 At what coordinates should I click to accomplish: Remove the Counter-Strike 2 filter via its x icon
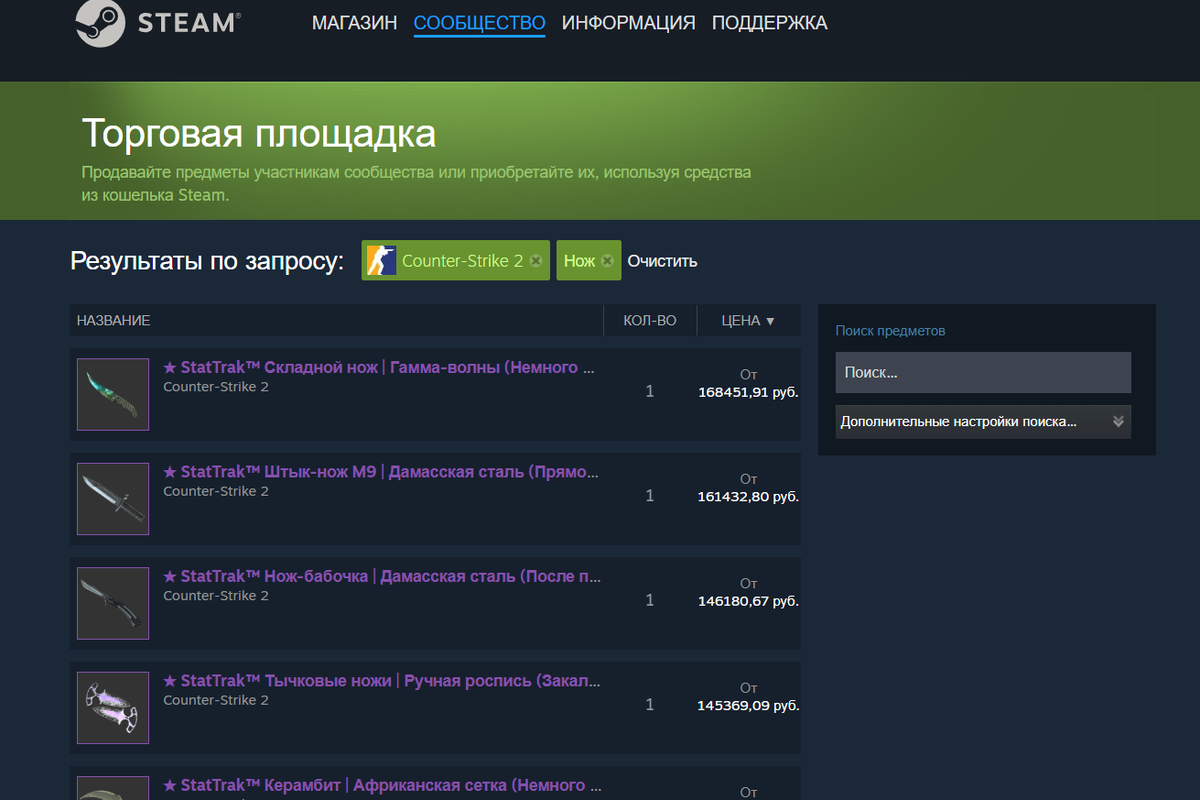click(536, 259)
